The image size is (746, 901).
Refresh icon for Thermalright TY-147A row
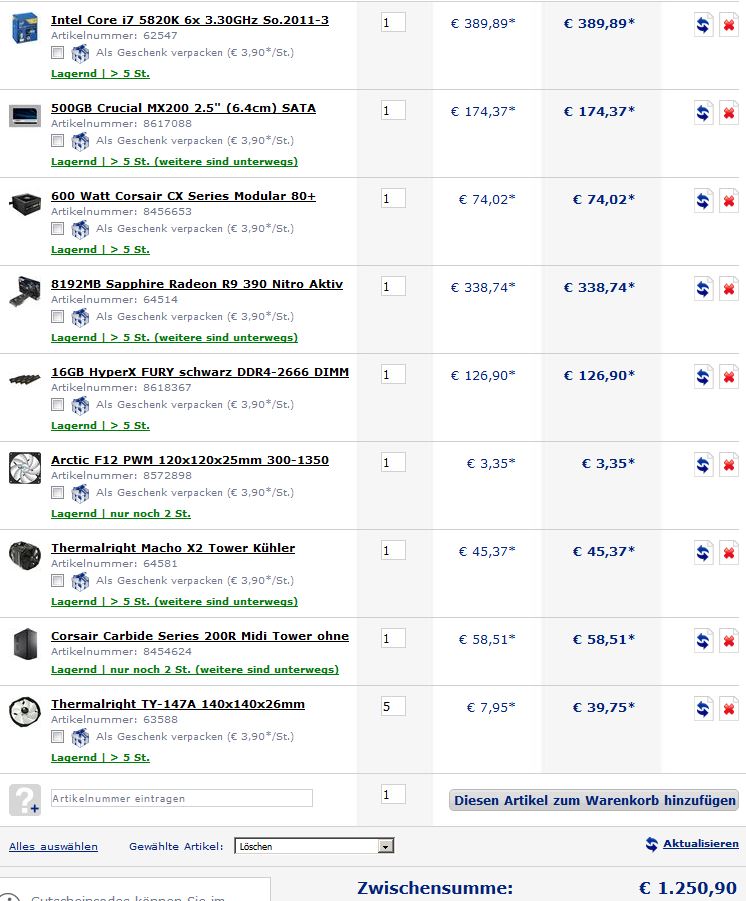pyautogui.click(x=704, y=709)
